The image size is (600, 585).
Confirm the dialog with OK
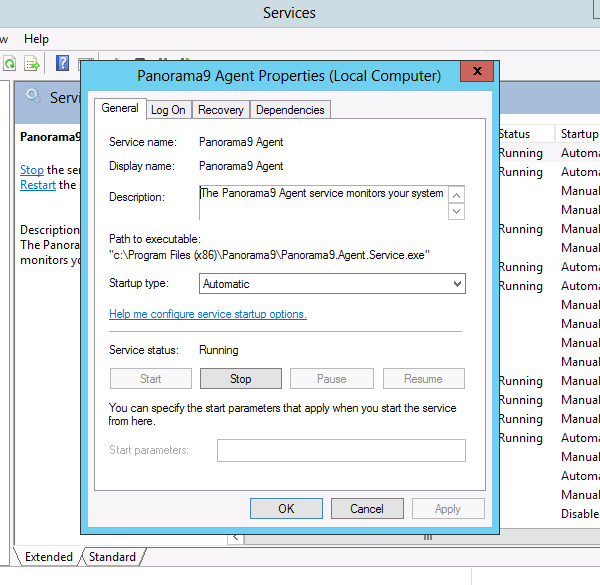pyautogui.click(x=286, y=508)
